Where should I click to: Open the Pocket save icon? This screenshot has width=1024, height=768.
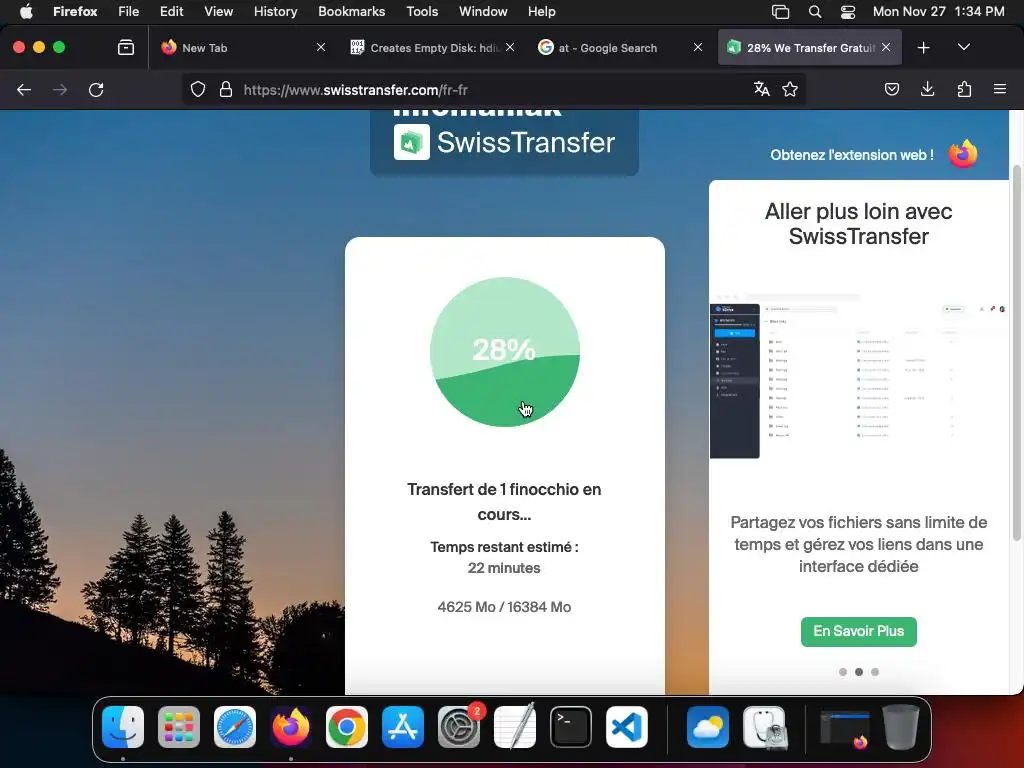click(891, 89)
